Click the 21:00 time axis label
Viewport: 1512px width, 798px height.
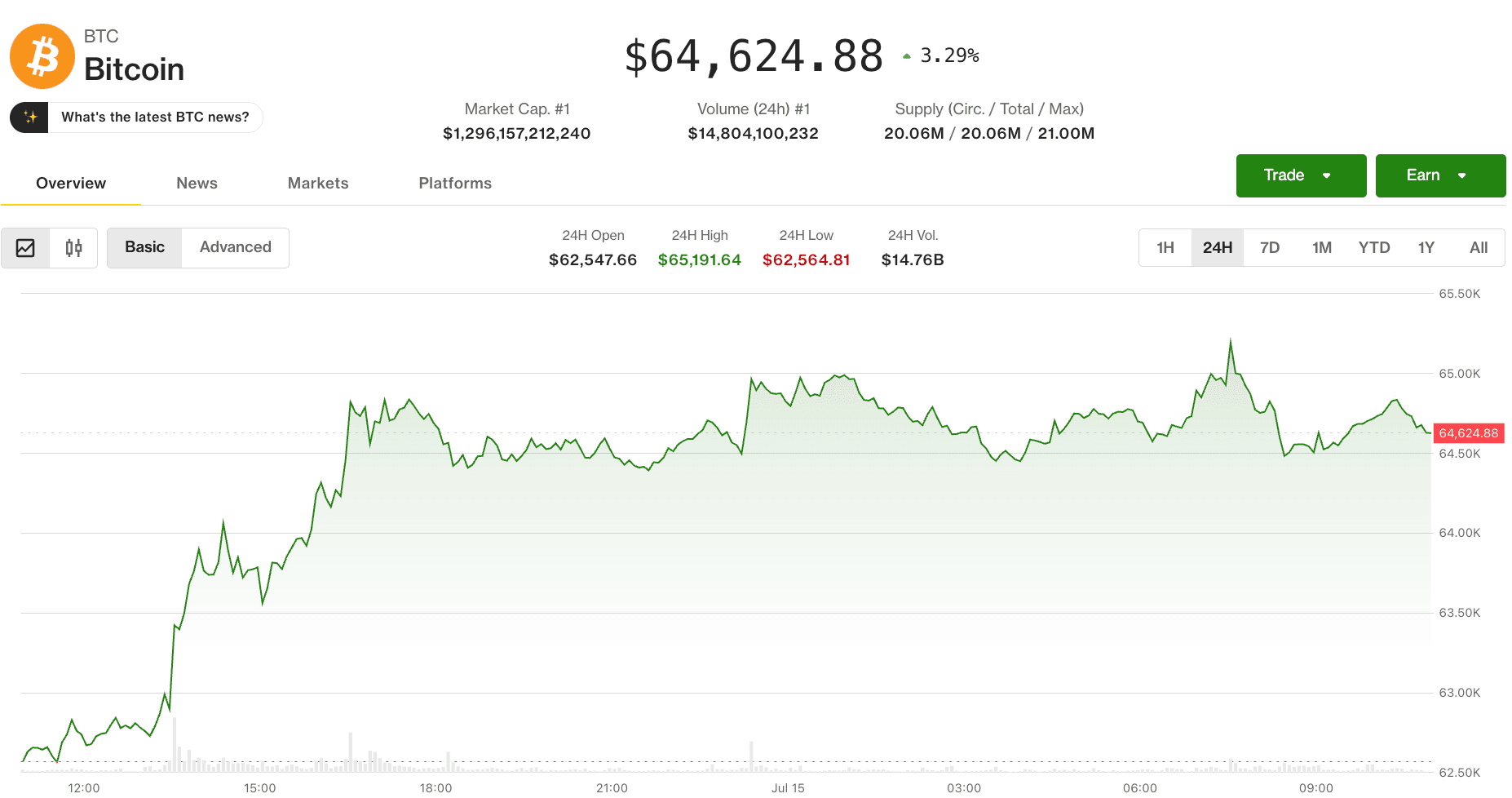coord(612,788)
